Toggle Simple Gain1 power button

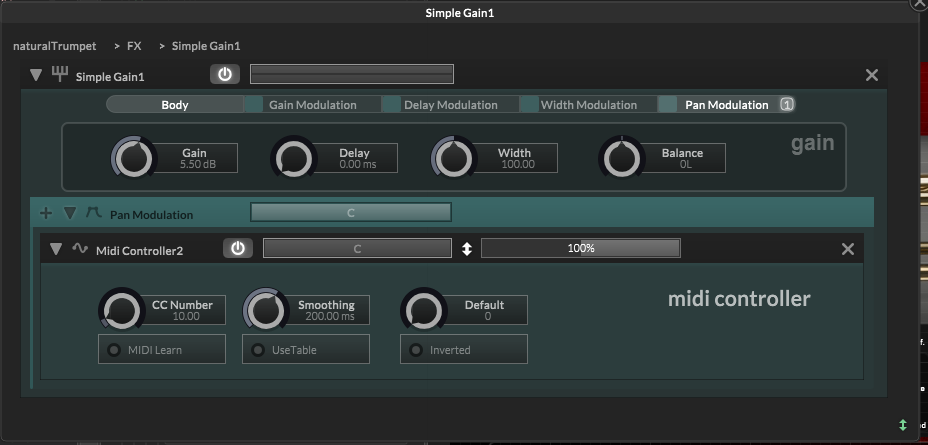225,75
